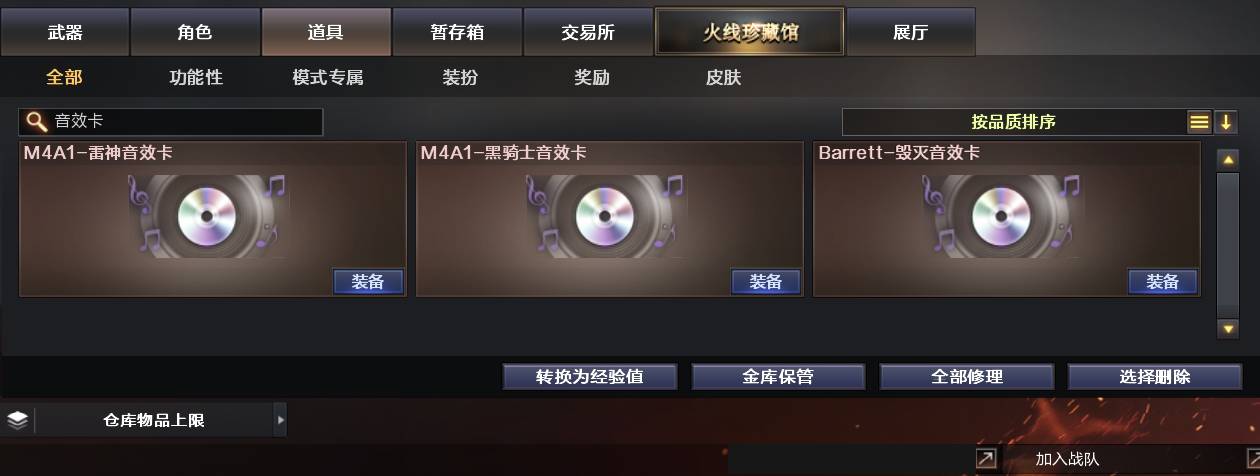
Task: Open the 火线珍藏馆 tab
Action: [750, 32]
